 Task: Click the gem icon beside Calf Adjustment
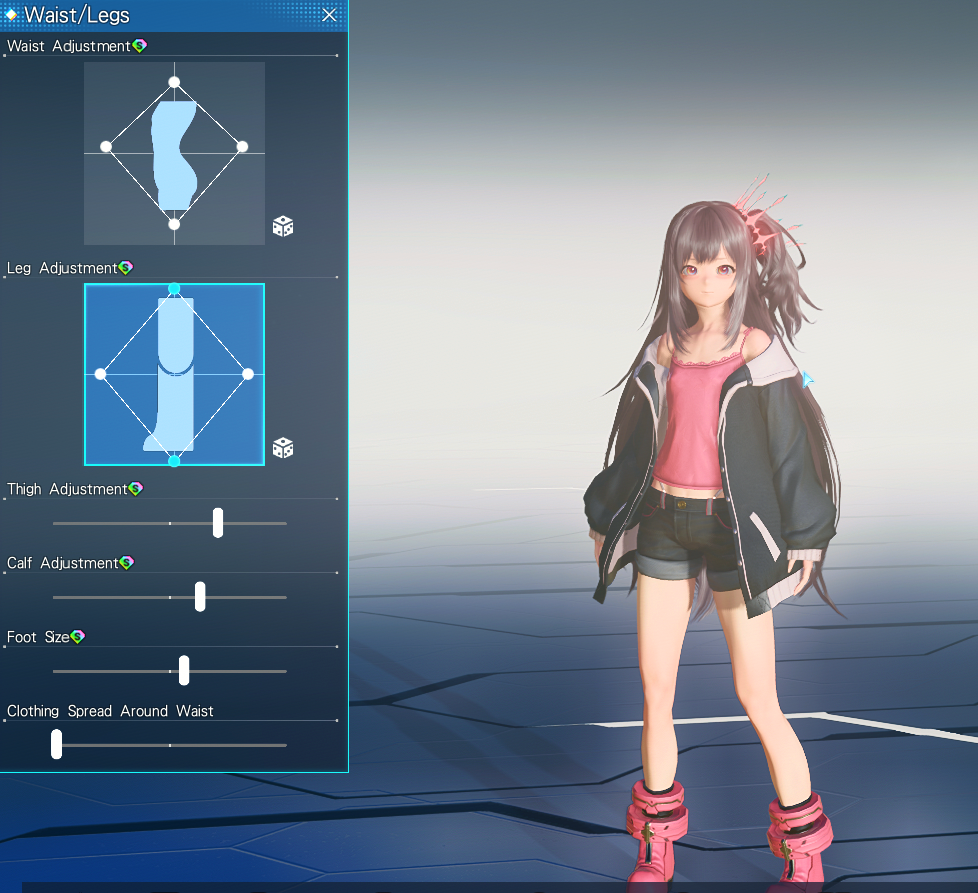pyautogui.click(x=127, y=562)
